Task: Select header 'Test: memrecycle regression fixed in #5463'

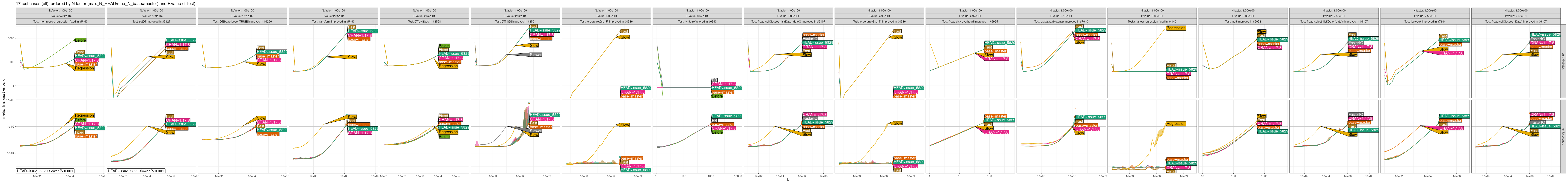Action: pos(60,21)
